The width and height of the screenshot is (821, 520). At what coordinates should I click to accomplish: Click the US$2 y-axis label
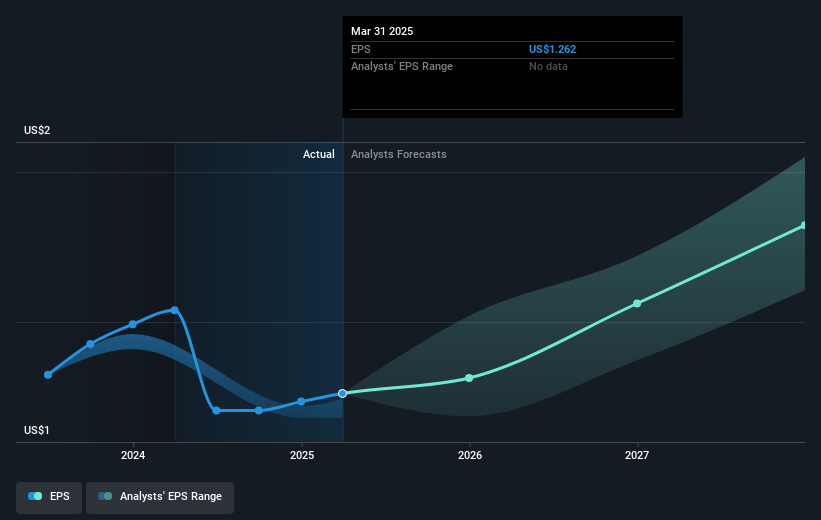[37, 130]
